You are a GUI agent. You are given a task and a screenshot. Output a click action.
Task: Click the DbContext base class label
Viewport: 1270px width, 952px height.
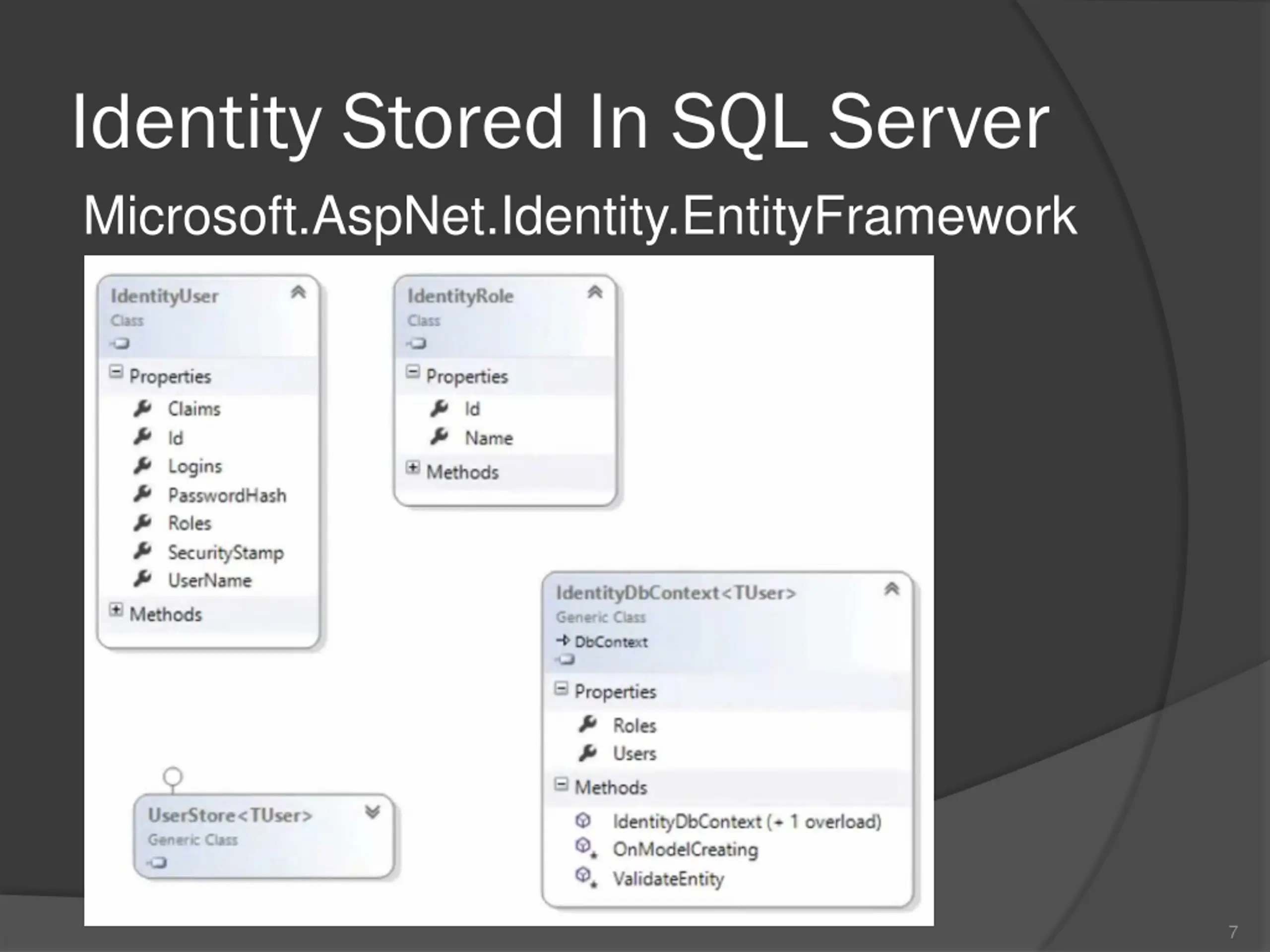[x=611, y=642]
